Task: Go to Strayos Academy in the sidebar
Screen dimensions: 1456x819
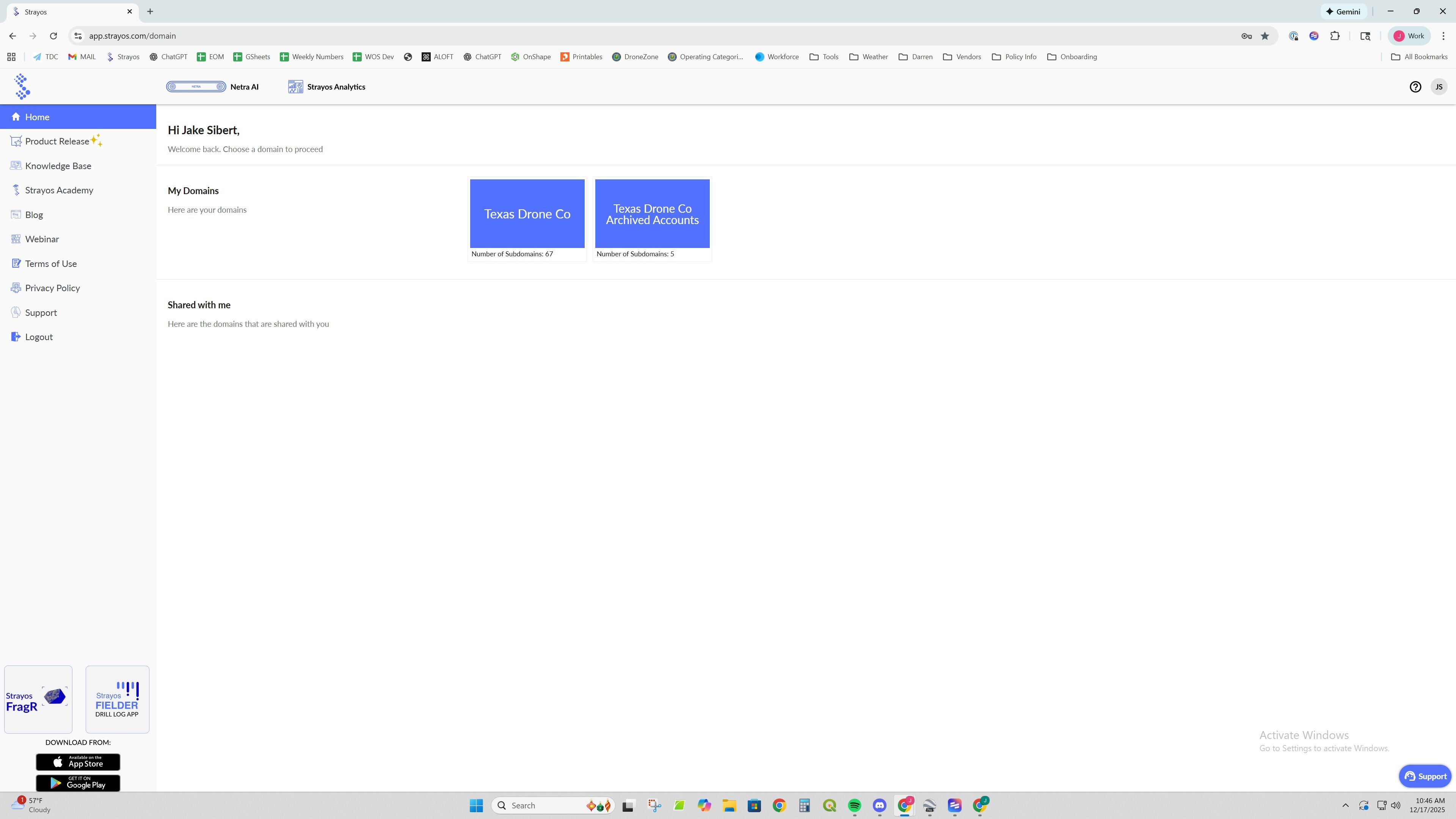Action: point(52,190)
